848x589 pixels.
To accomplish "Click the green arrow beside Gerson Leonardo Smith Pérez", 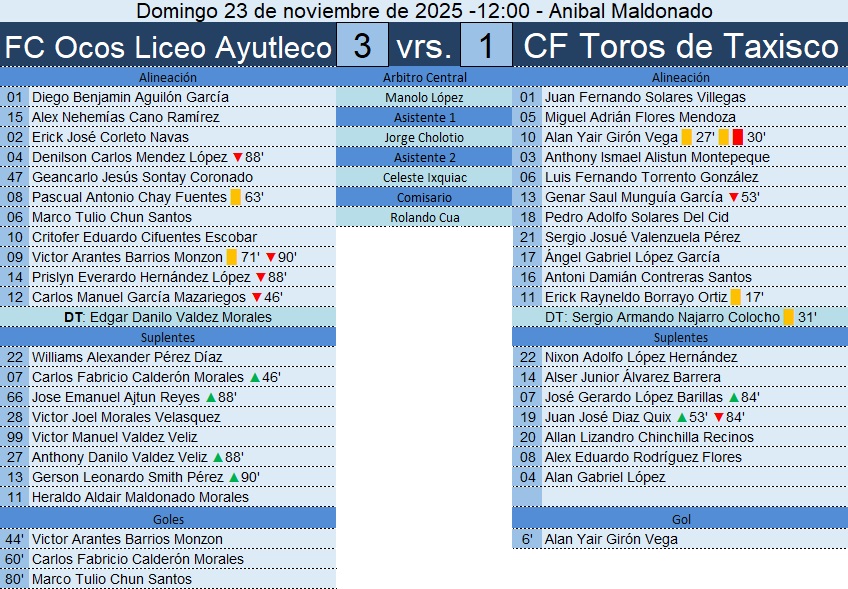I will click(233, 477).
